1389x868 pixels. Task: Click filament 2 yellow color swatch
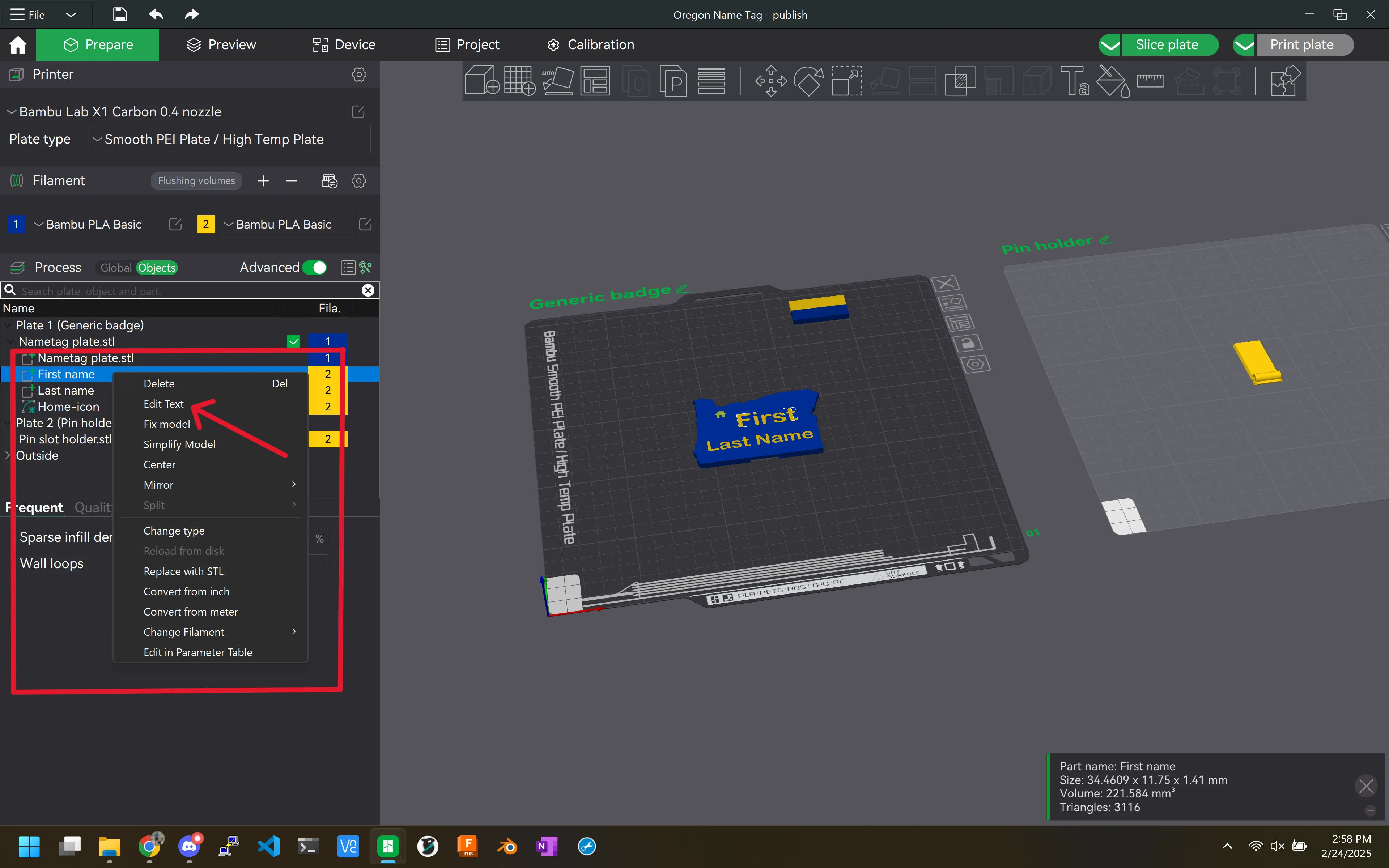[x=205, y=225]
